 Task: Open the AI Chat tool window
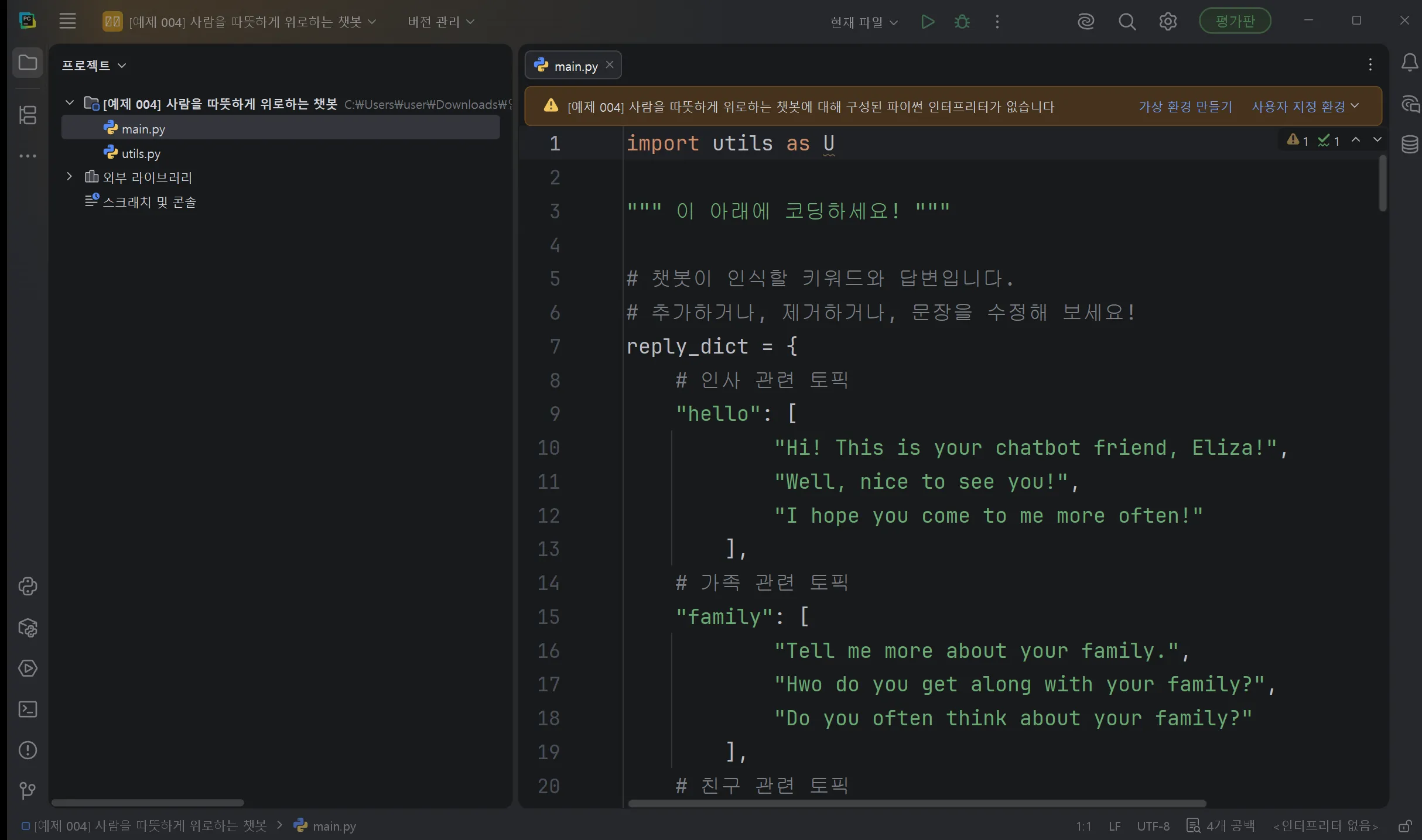point(1410,104)
